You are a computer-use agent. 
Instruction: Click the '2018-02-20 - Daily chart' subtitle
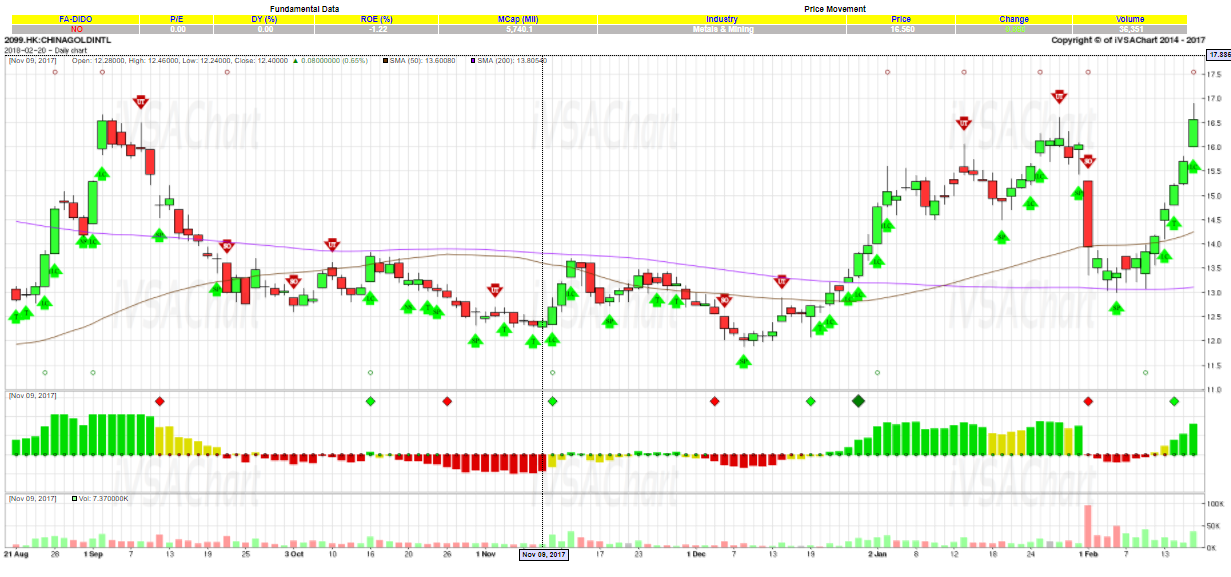point(45,49)
